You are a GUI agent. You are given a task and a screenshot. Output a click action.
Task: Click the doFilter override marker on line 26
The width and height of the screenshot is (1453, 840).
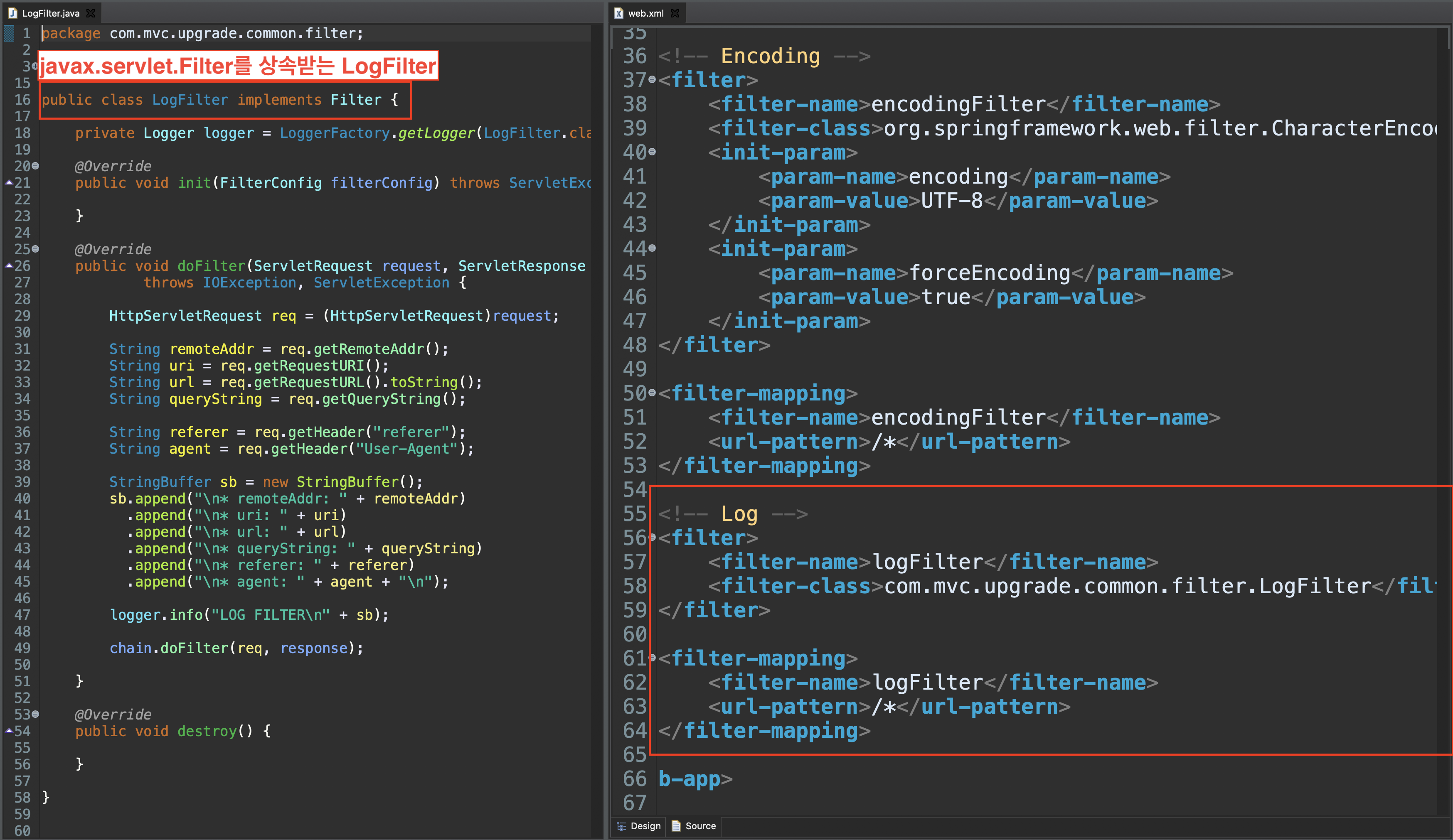pyautogui.click(x=9, y=265)
